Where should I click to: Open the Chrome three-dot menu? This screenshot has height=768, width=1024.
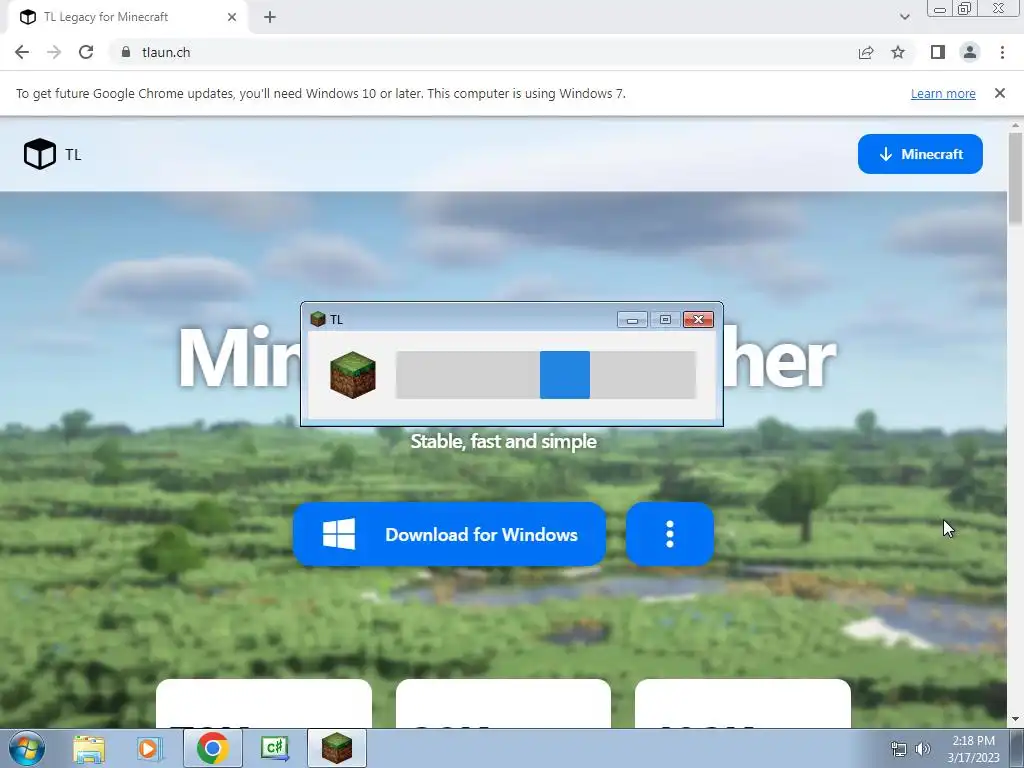1002,52
